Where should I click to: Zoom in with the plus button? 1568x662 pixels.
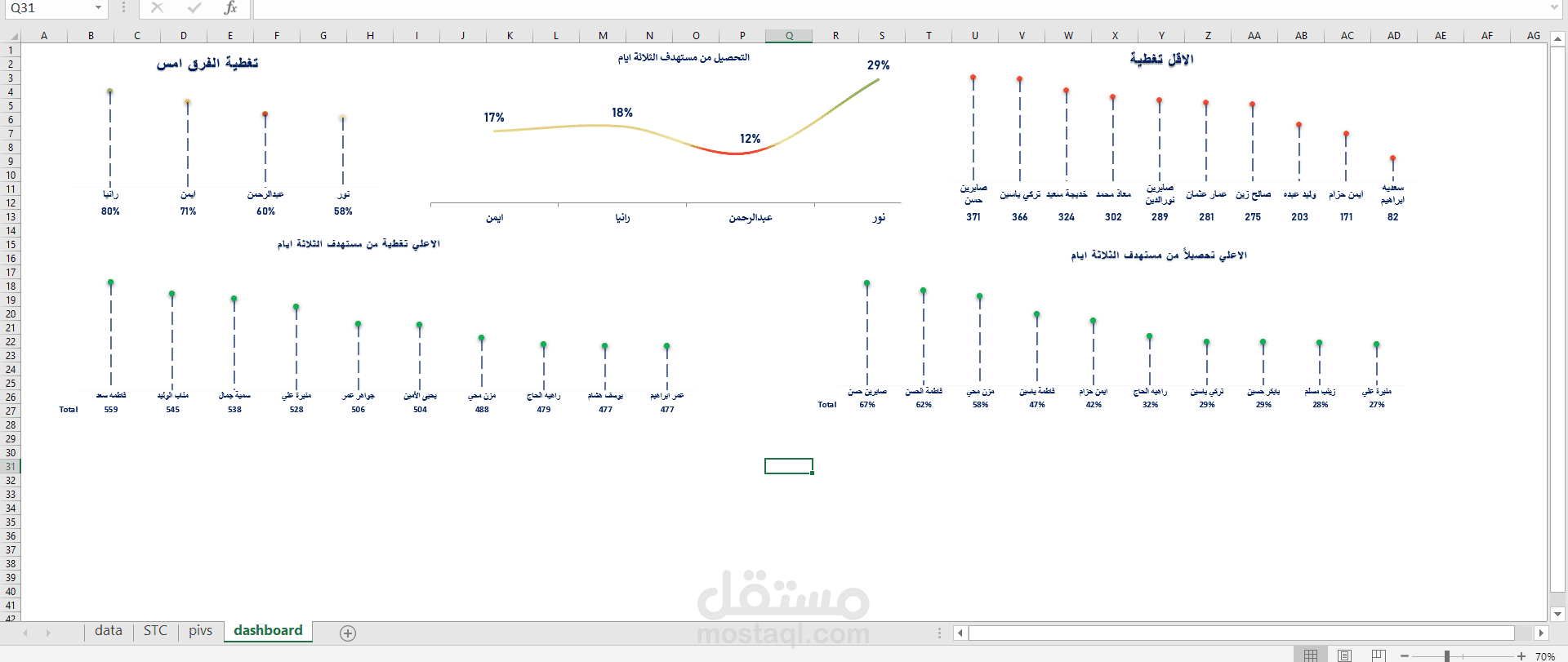[x=1521, y=656]
